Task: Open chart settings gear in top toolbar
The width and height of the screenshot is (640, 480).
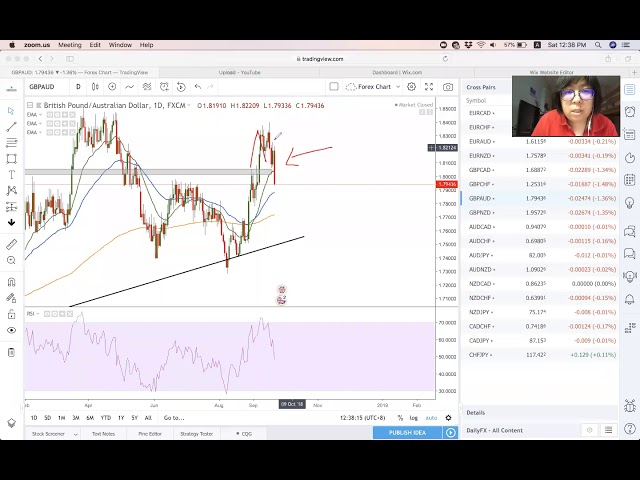Action: pos(411,87)
